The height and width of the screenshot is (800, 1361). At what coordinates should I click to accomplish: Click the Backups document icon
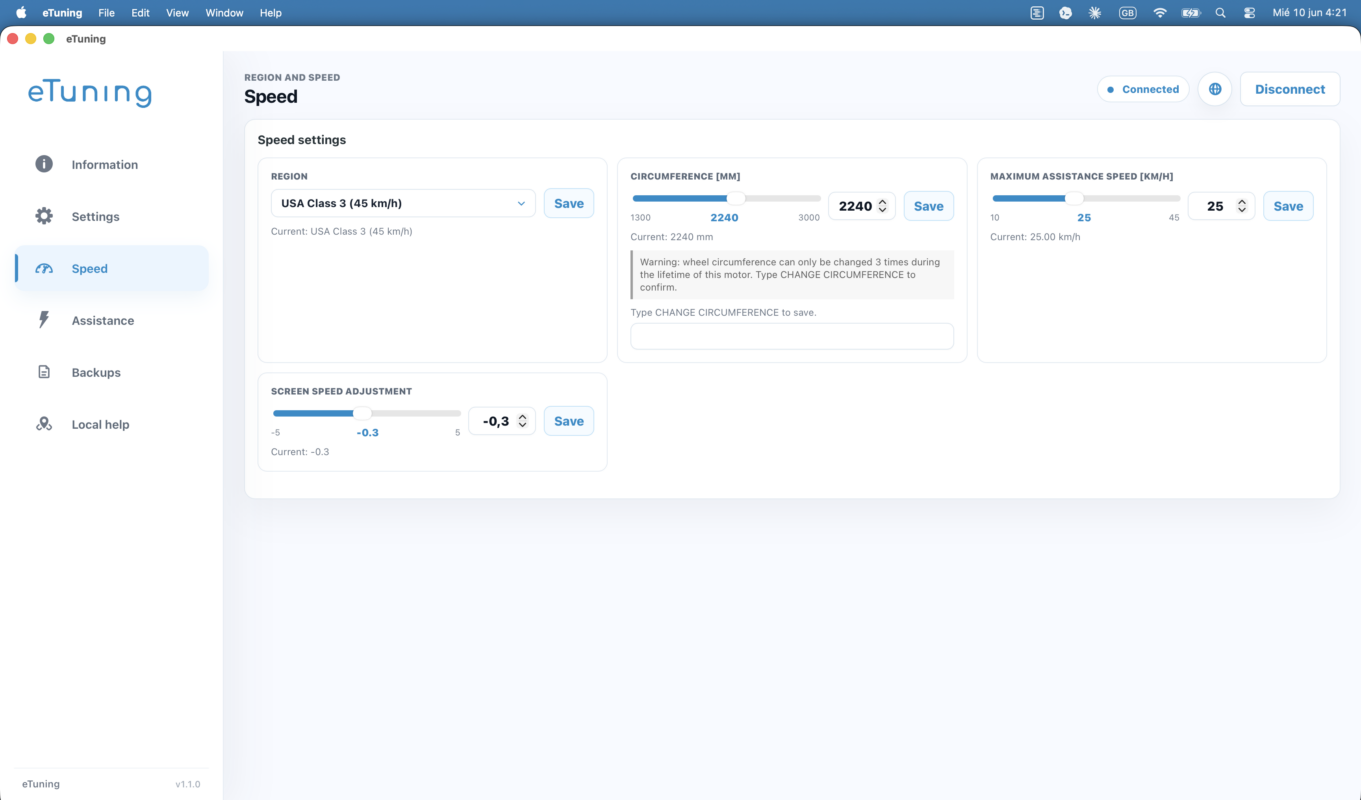(x=44, y=372)
